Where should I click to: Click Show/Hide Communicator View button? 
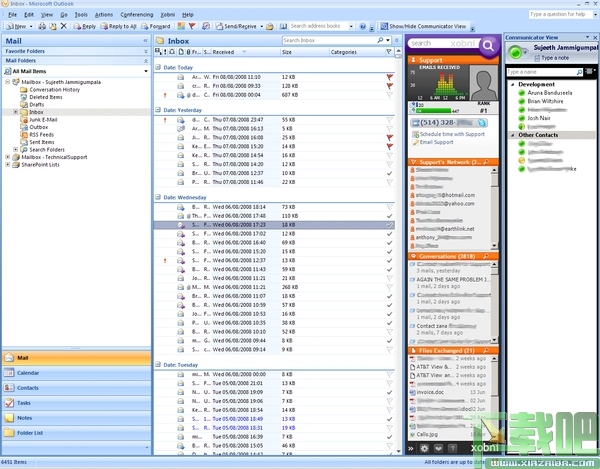[x=424, y=26]
